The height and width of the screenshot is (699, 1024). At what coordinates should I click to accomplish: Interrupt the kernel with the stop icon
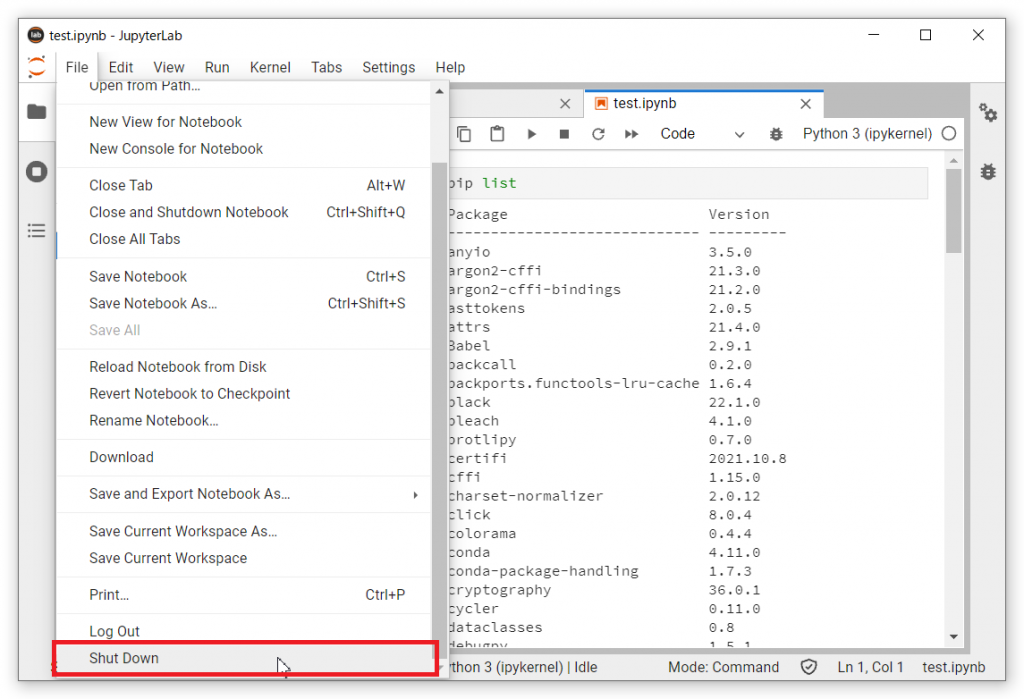point(564,133)
